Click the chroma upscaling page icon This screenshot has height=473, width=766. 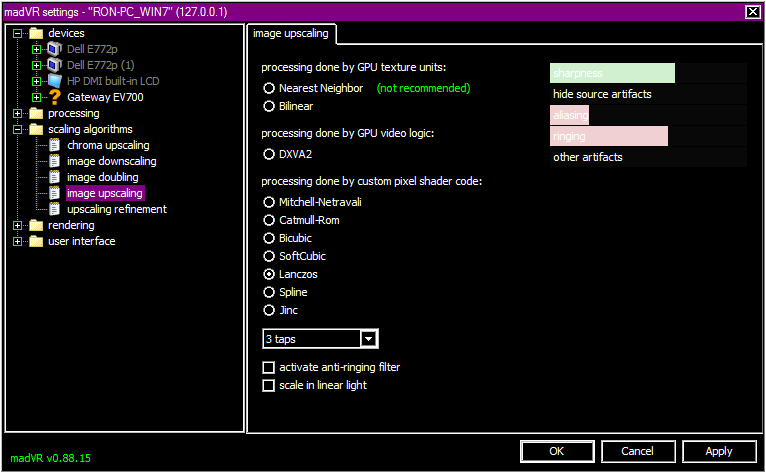(x=55, y=145)
